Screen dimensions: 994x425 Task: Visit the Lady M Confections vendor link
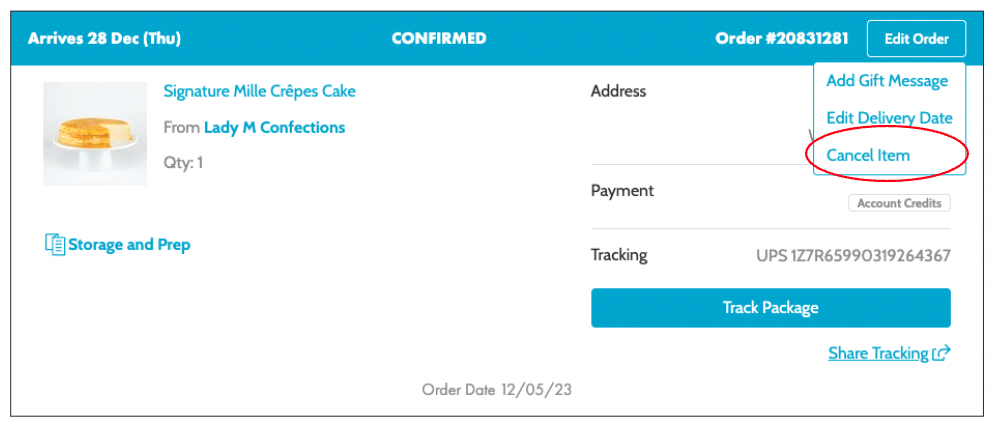(x=274, y=127)
